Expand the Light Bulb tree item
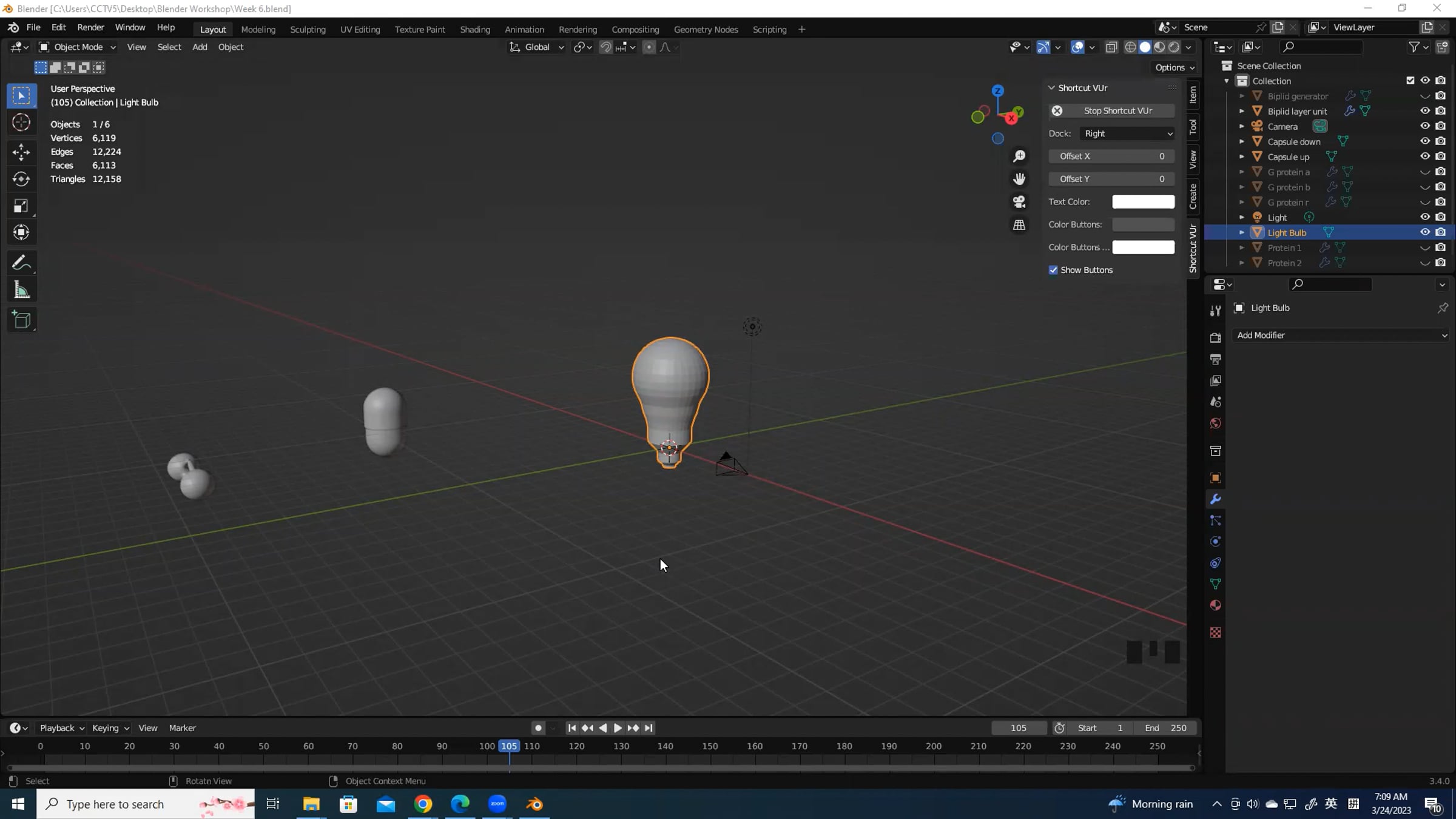Image resolution: width=1456 pixels, height=819 pixels. click(x=1241, y=232)
